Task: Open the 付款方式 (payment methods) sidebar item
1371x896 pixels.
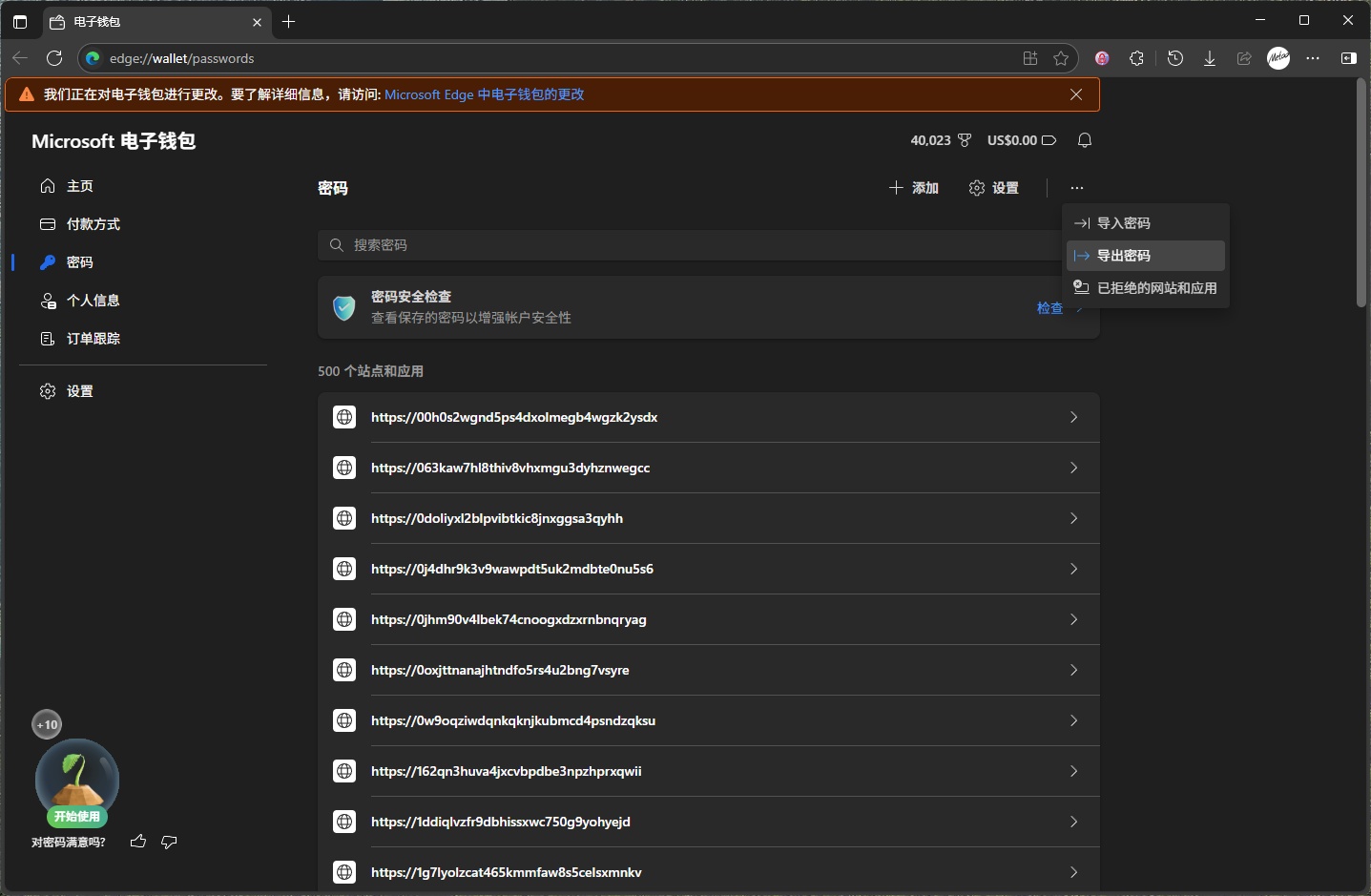Action: 93,224
